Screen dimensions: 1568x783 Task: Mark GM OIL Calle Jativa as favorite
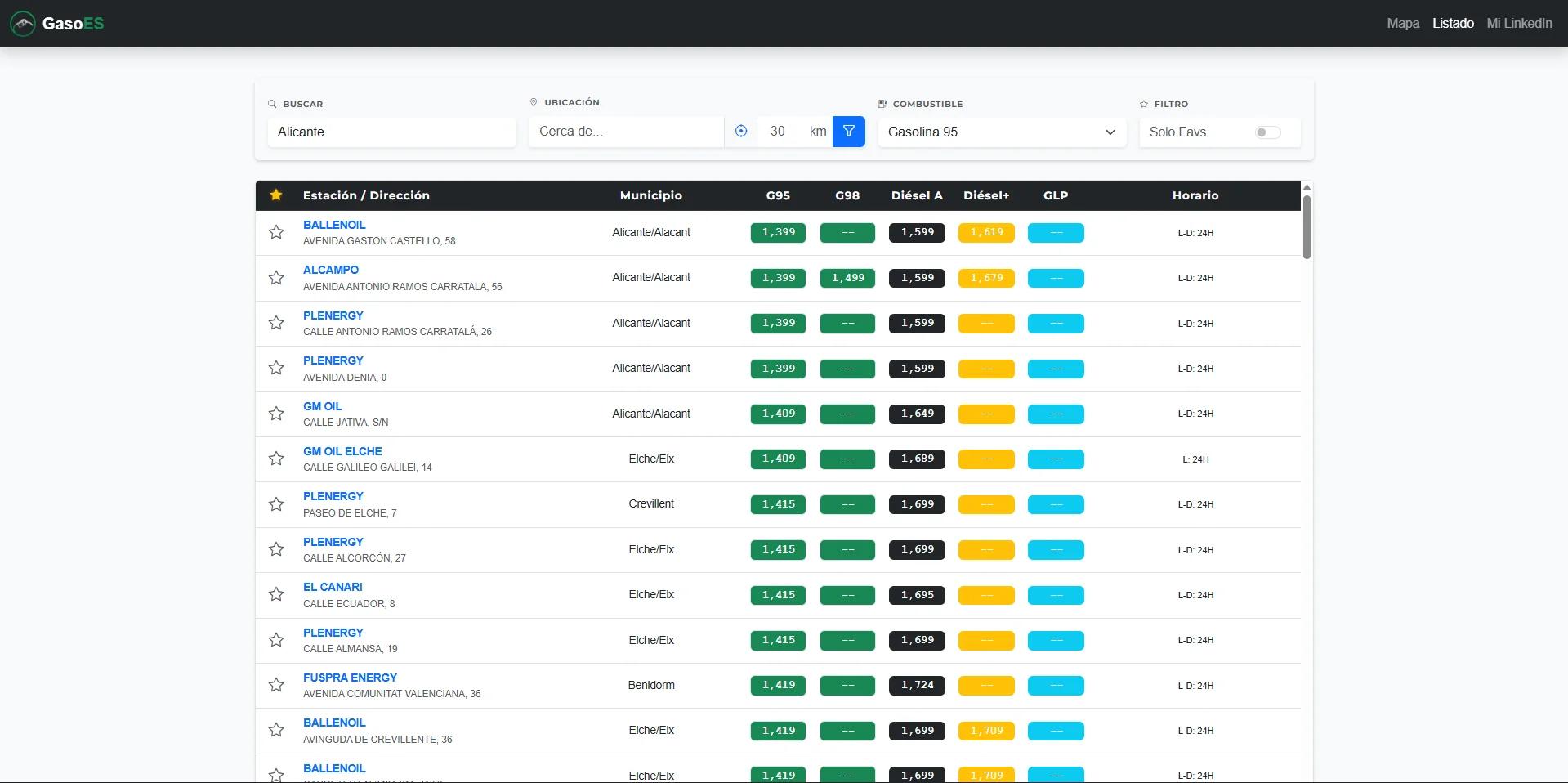[276, 414]
